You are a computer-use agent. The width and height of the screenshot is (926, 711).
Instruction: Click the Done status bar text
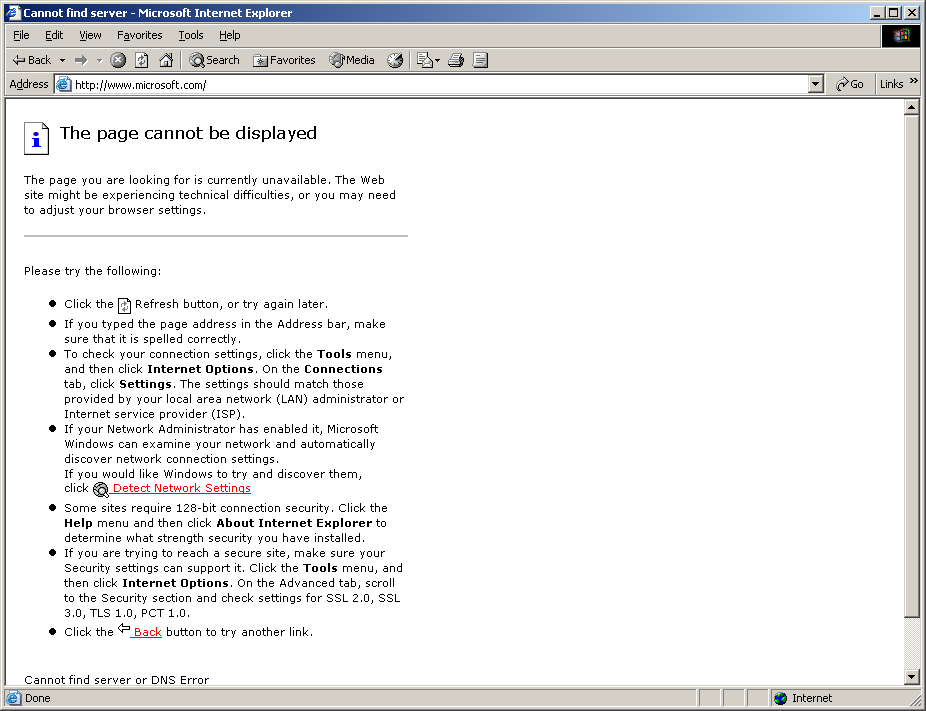pyautogui.click(x=38, y=699)
